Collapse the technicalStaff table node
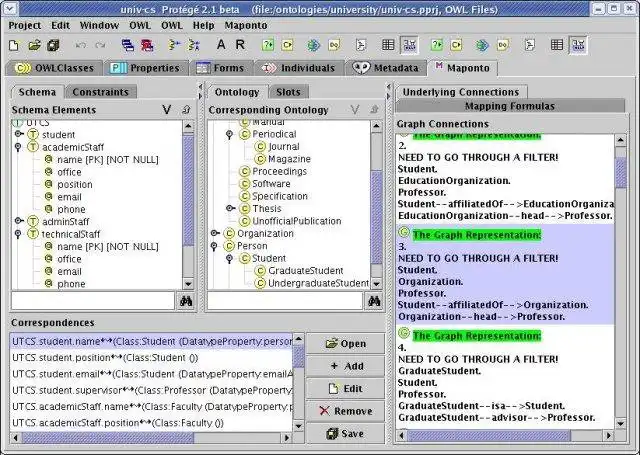Image resolution: width=640 pixels, height=455 pixels. 18,234
